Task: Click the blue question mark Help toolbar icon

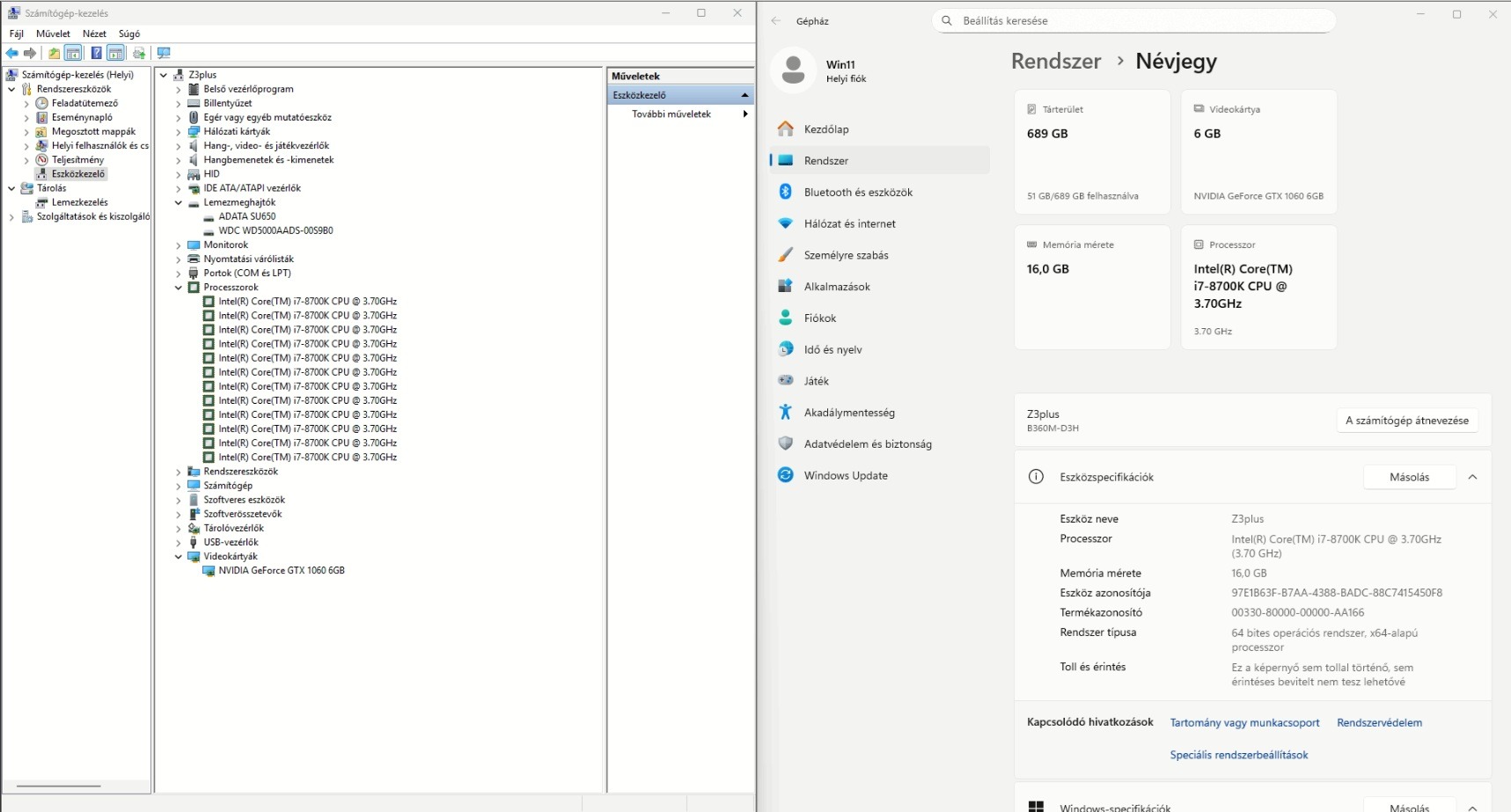Action: pos(96,53)
